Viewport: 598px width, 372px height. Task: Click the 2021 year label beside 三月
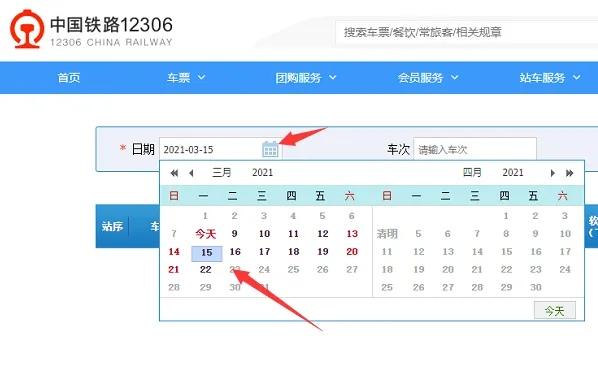pyautogui.click(x=262, y=173)
